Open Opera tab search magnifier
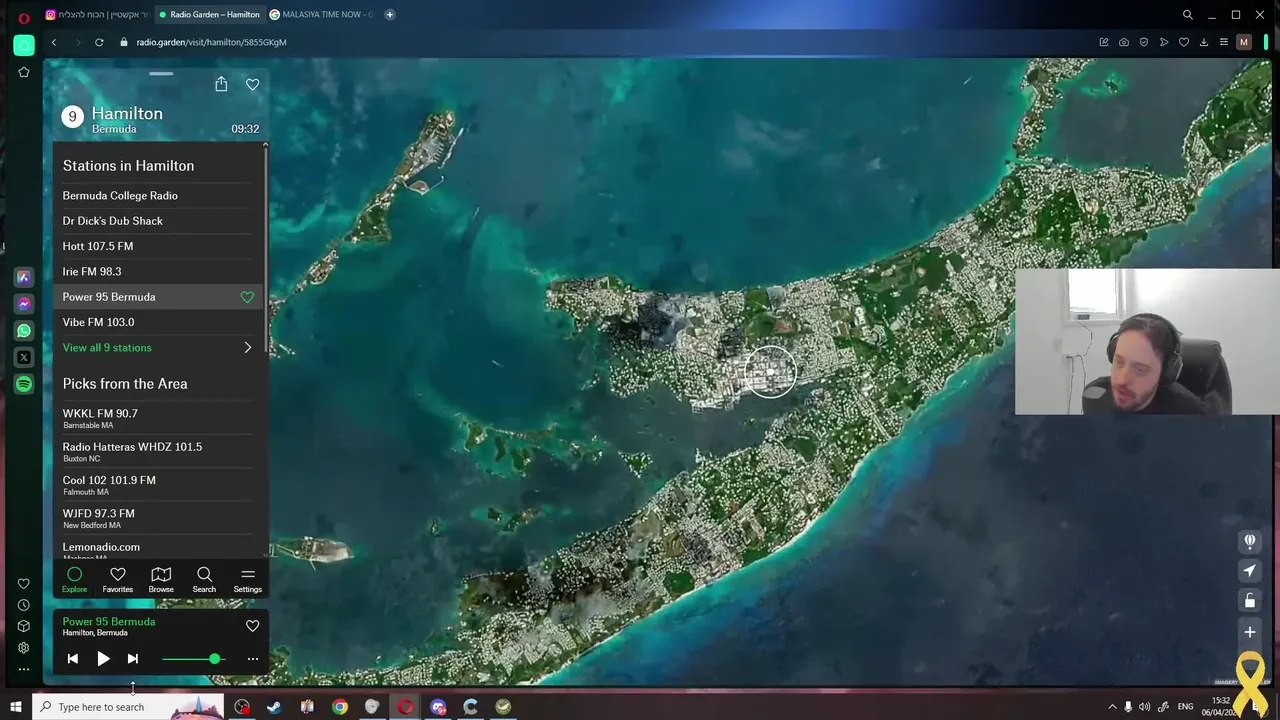 click(x=1187, y=15)
